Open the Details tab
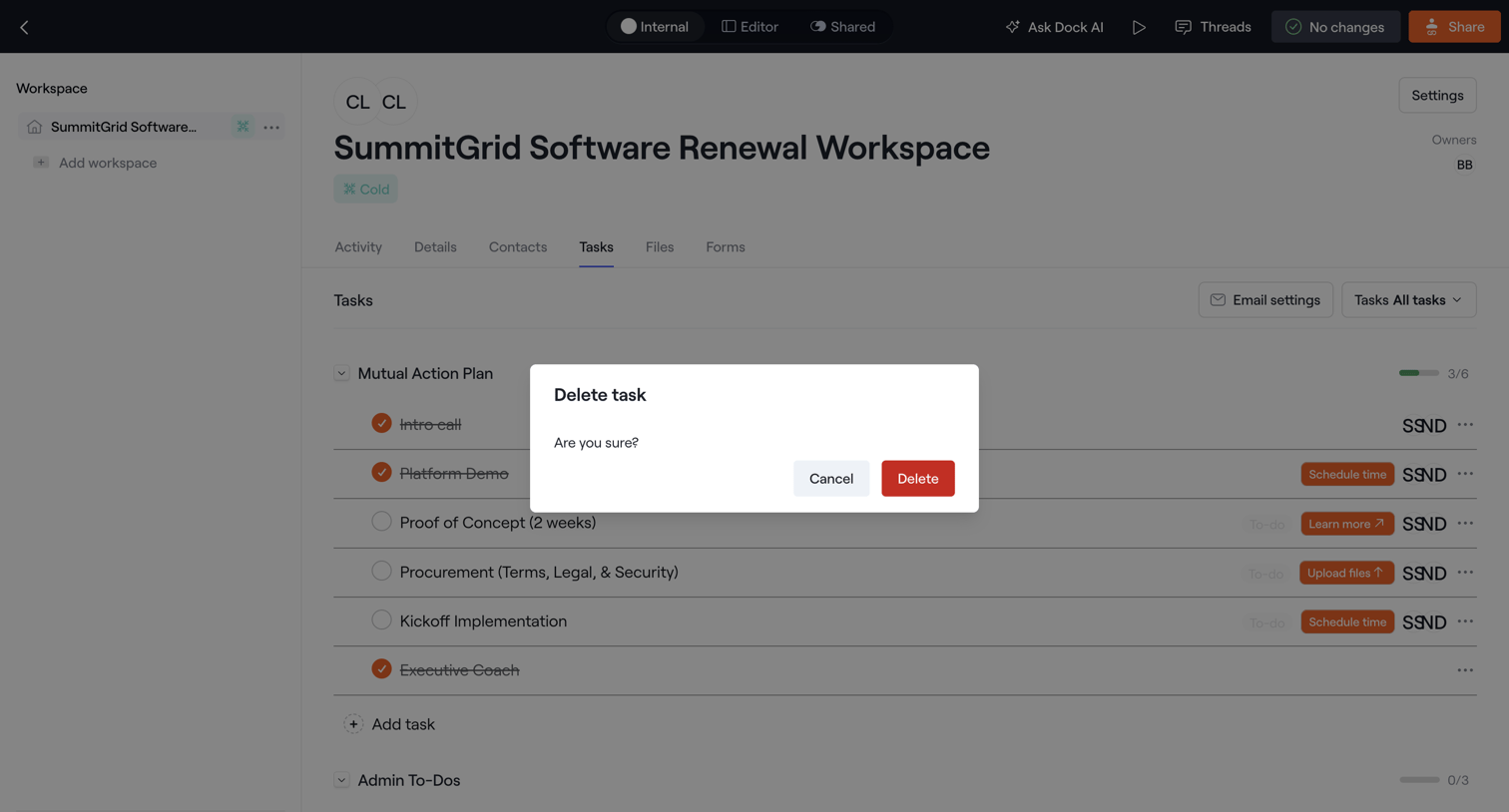The height and width of the screenshot is (812, 1509). (x=435, y=247)
